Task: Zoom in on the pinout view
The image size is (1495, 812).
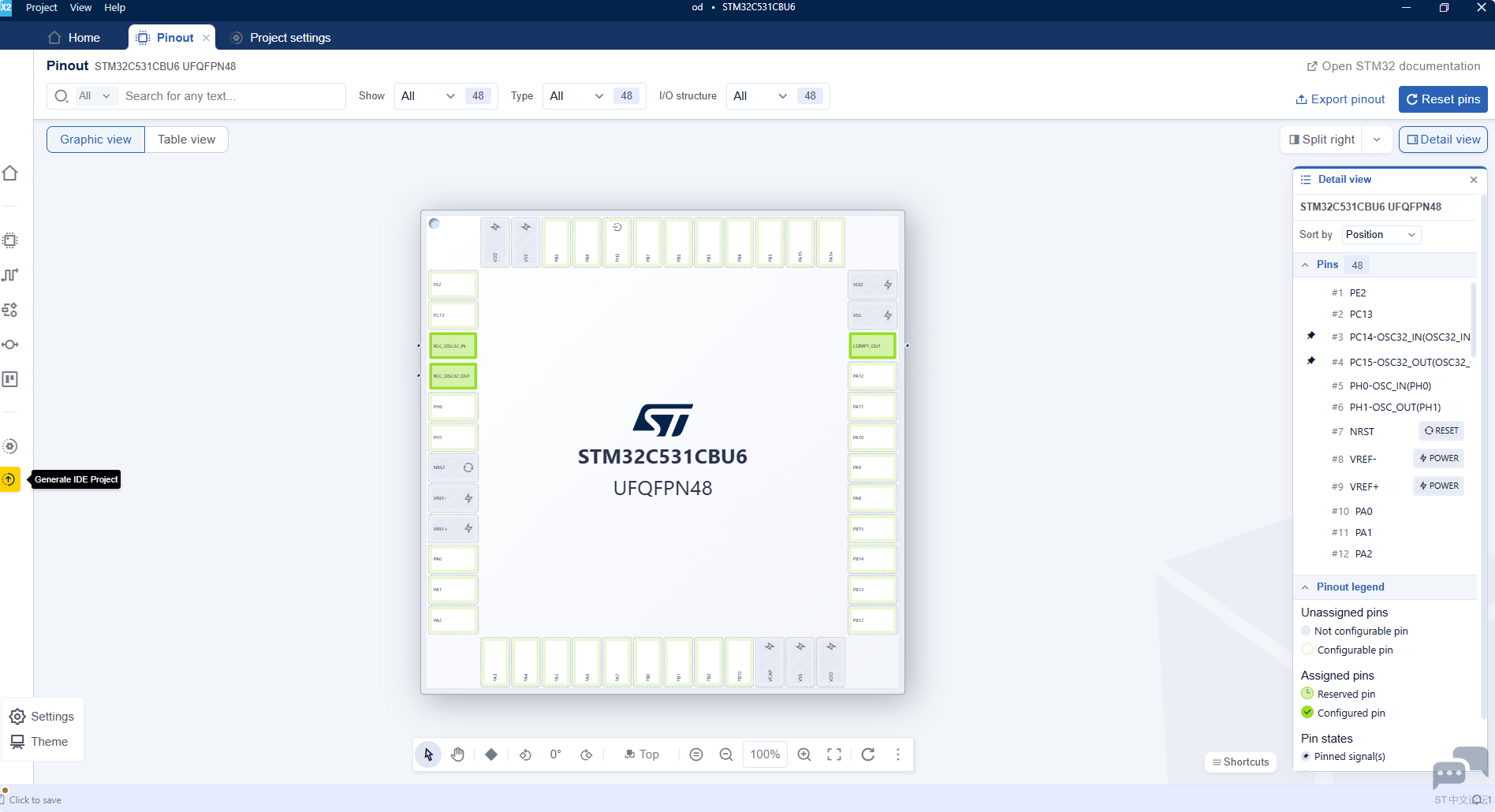Action: click(804, 754)
